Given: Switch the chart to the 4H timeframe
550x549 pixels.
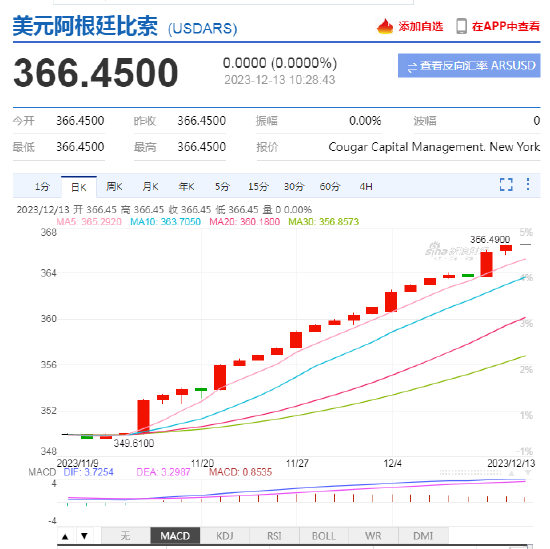Looking at the screenshot, I should click(x=366, y=187).
